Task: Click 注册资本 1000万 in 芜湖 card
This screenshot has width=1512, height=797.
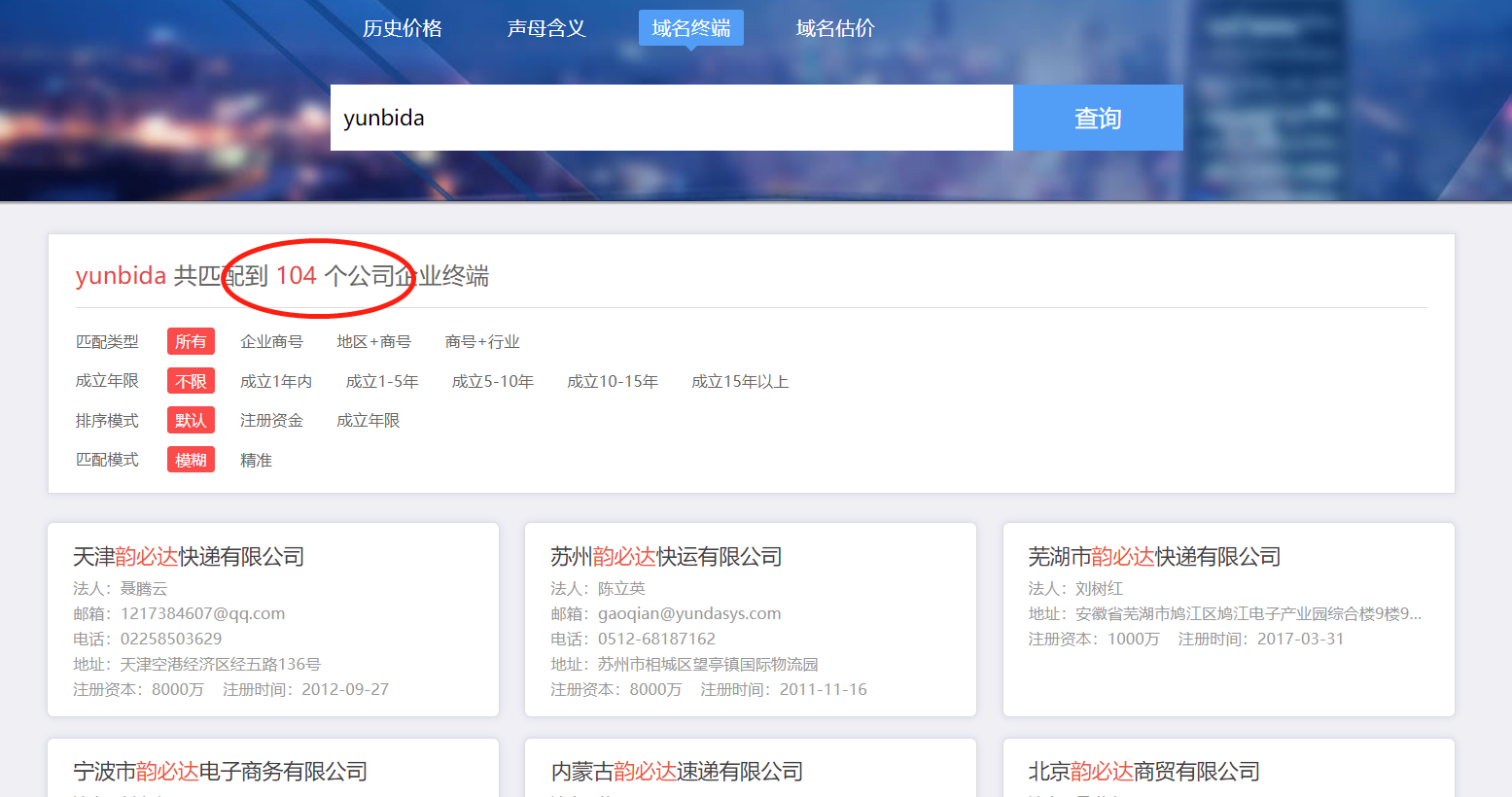Action: [1094, 639]
